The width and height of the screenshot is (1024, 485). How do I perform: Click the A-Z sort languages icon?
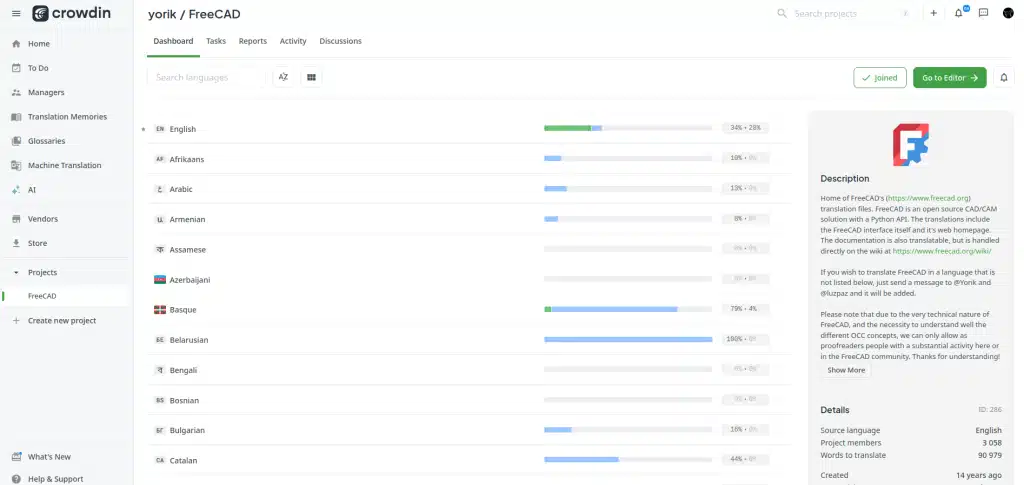click(283, 77)
